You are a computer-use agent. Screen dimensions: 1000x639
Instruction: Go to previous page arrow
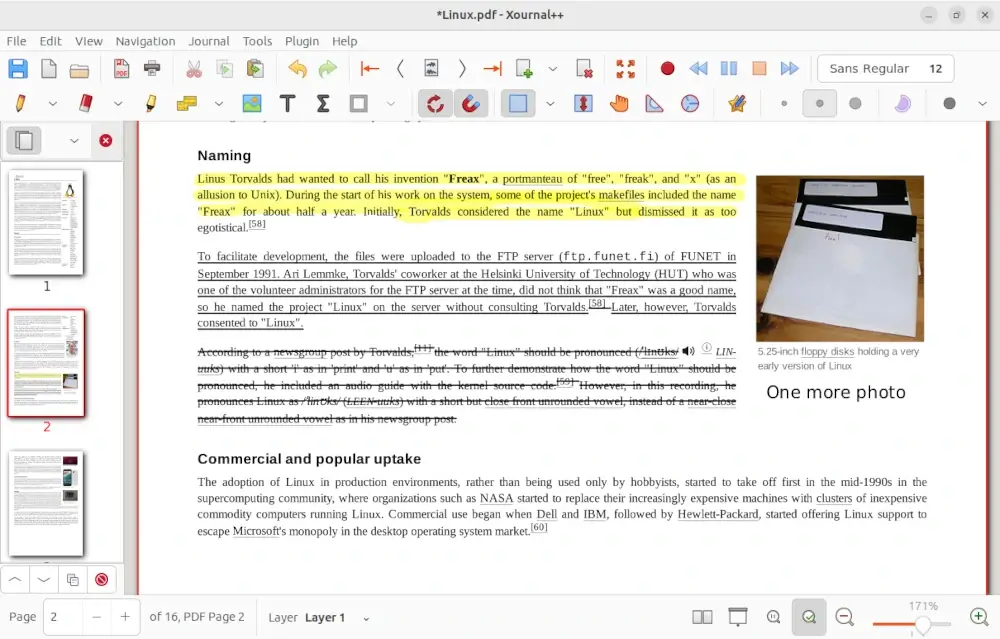tap(401, 68)
